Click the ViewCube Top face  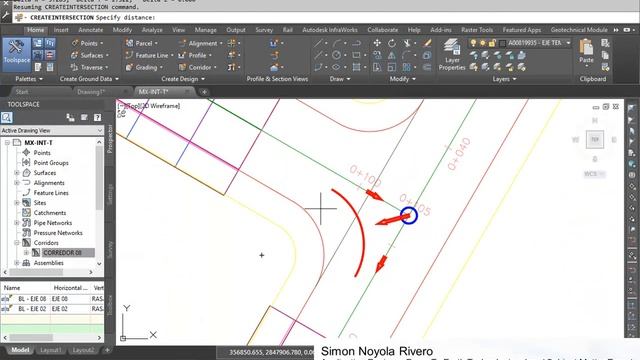click(595, 140)
